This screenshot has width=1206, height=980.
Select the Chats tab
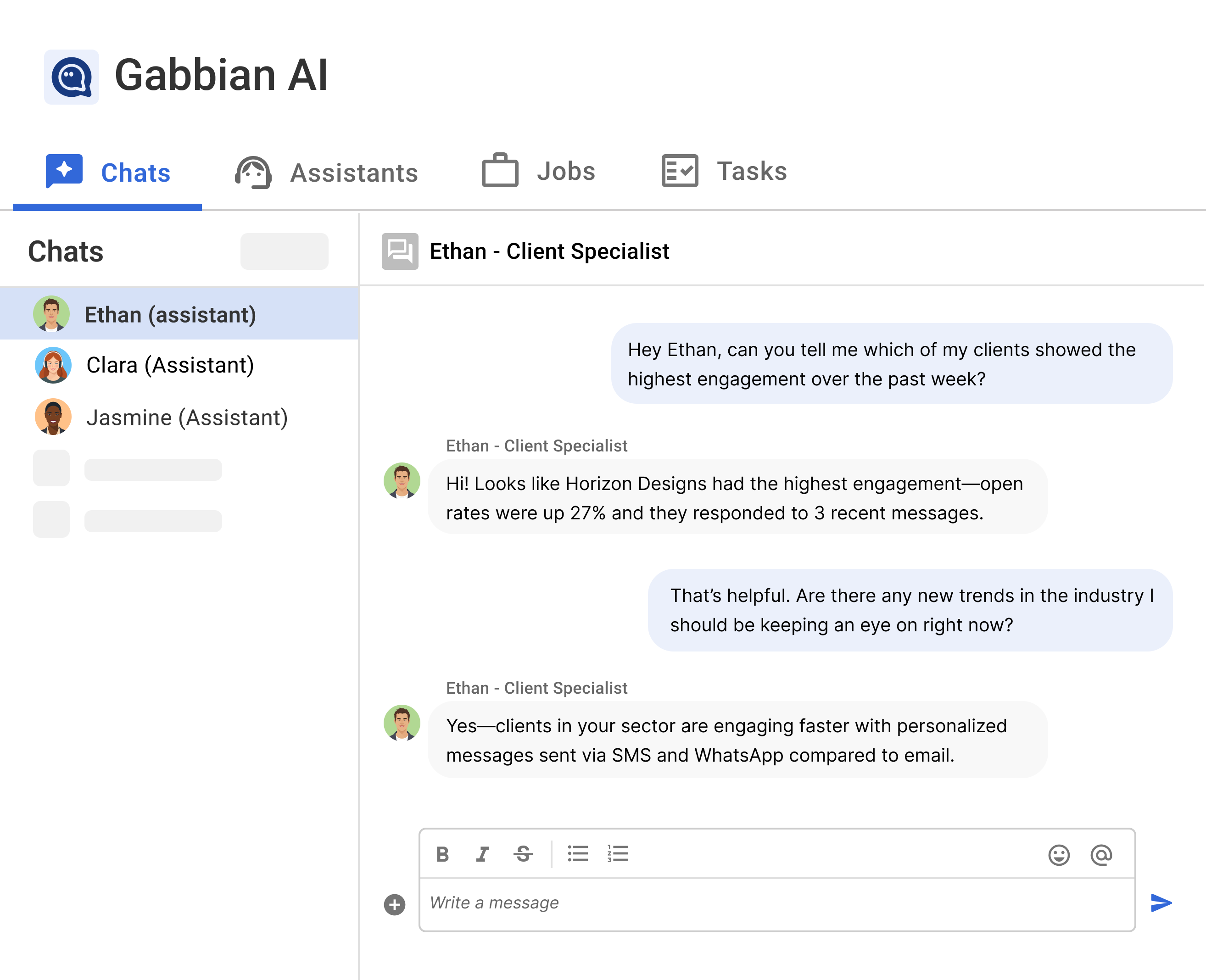[x=108, y=172]
